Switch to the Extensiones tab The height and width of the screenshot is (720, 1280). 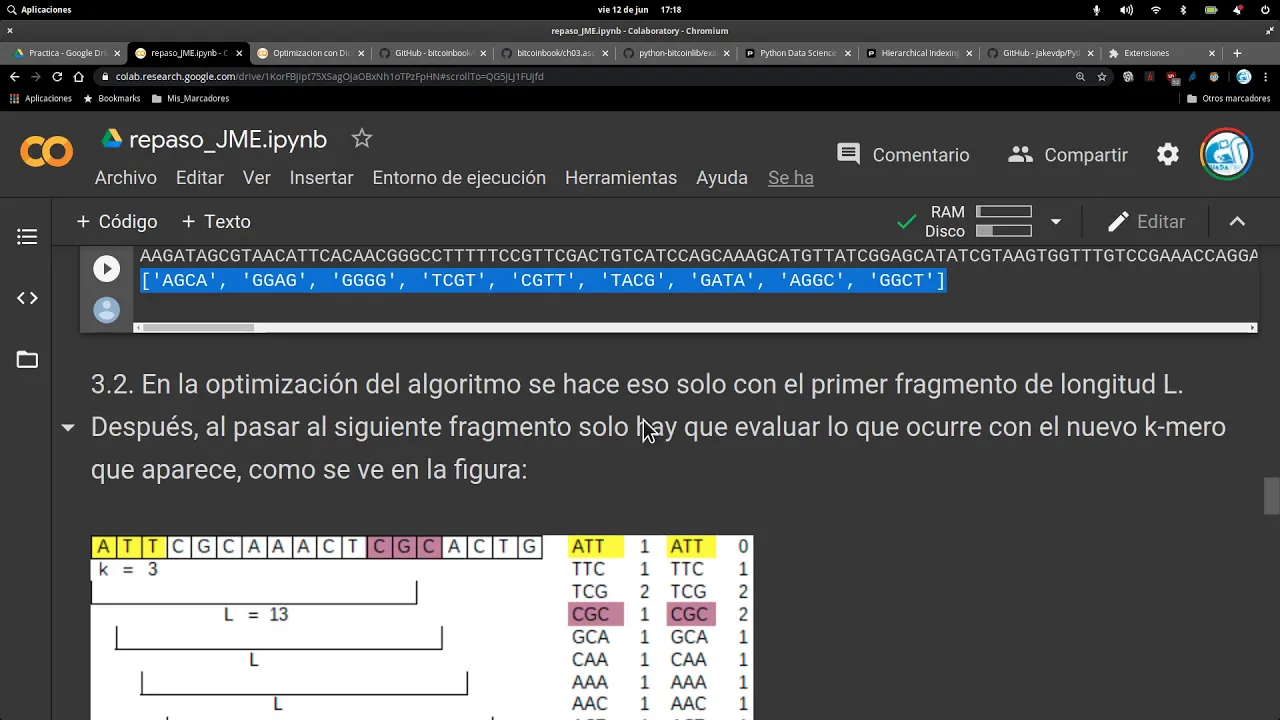click(x=1160, y=53)
